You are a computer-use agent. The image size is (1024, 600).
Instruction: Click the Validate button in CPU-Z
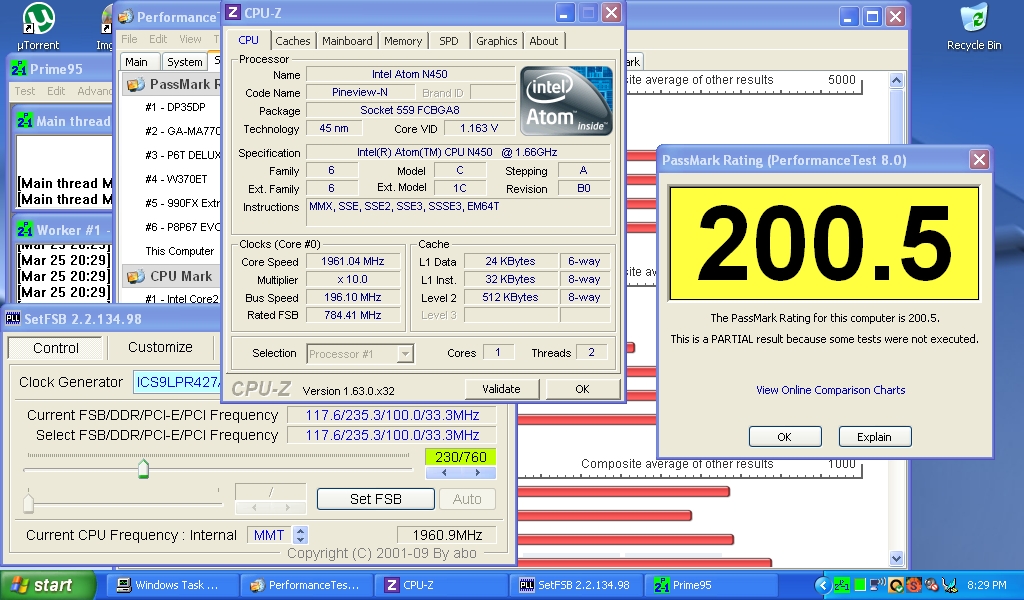[502, 389]
